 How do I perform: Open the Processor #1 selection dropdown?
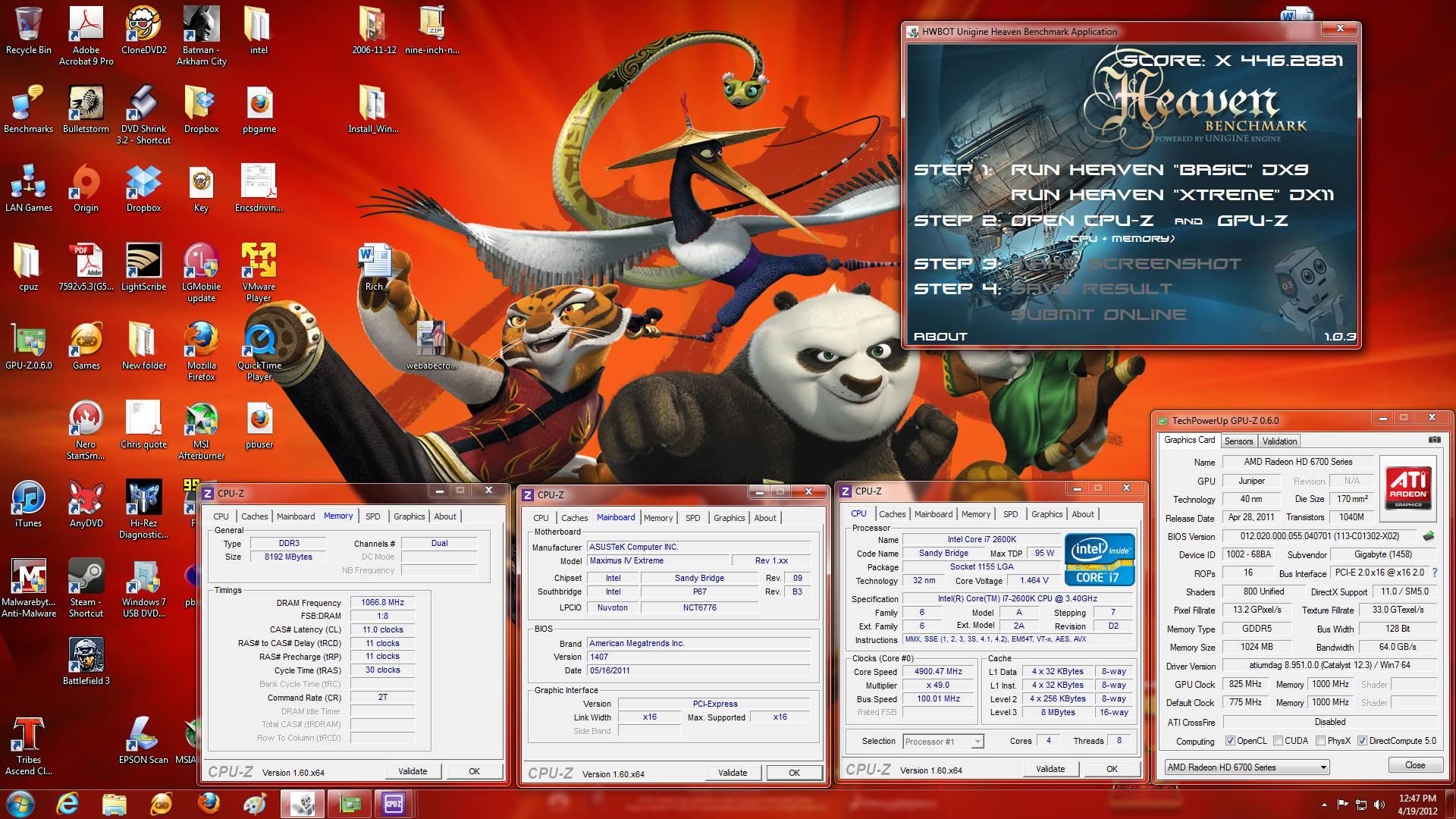pos(943,741)
